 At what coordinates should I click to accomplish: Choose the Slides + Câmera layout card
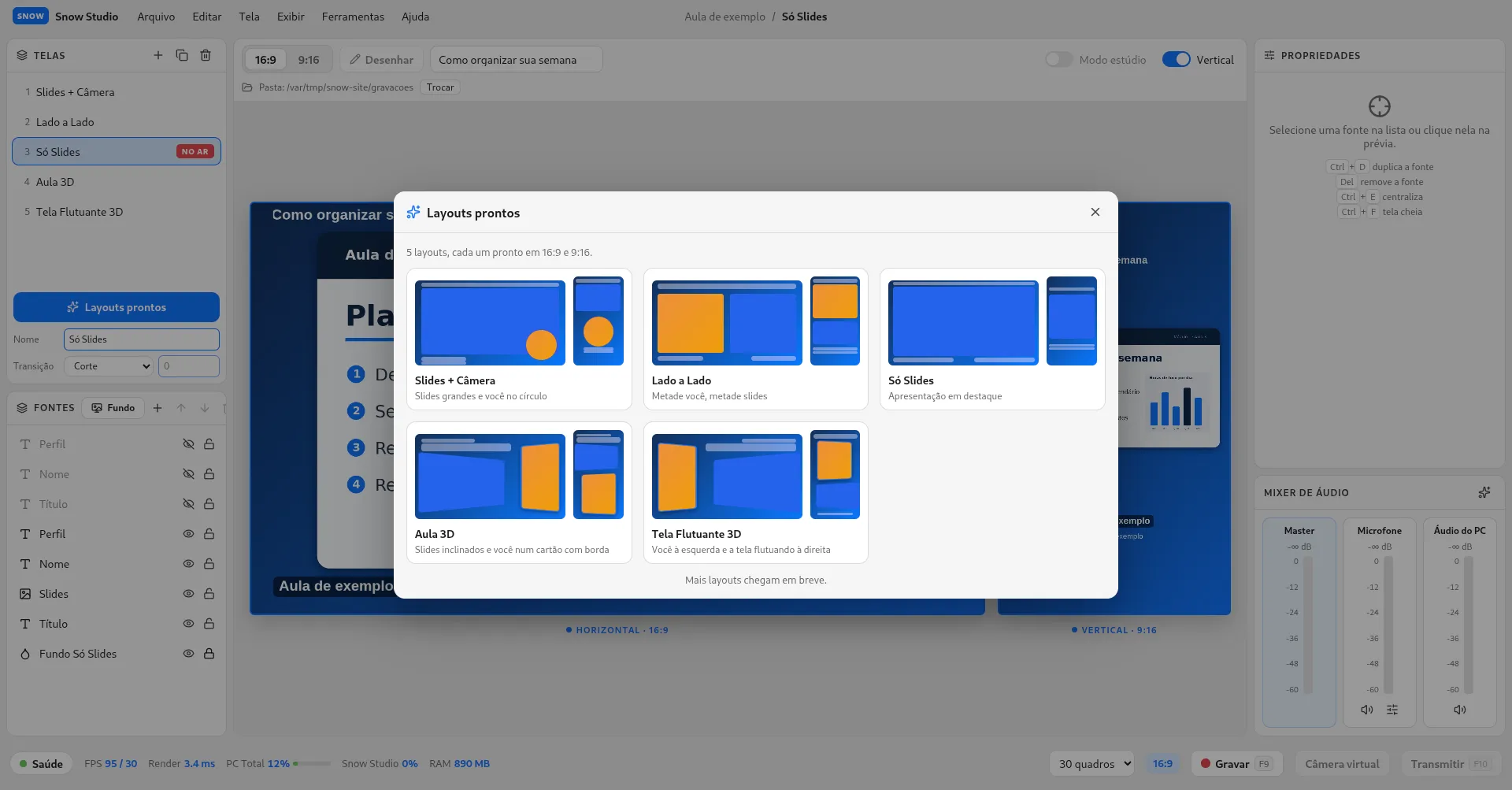519,339
